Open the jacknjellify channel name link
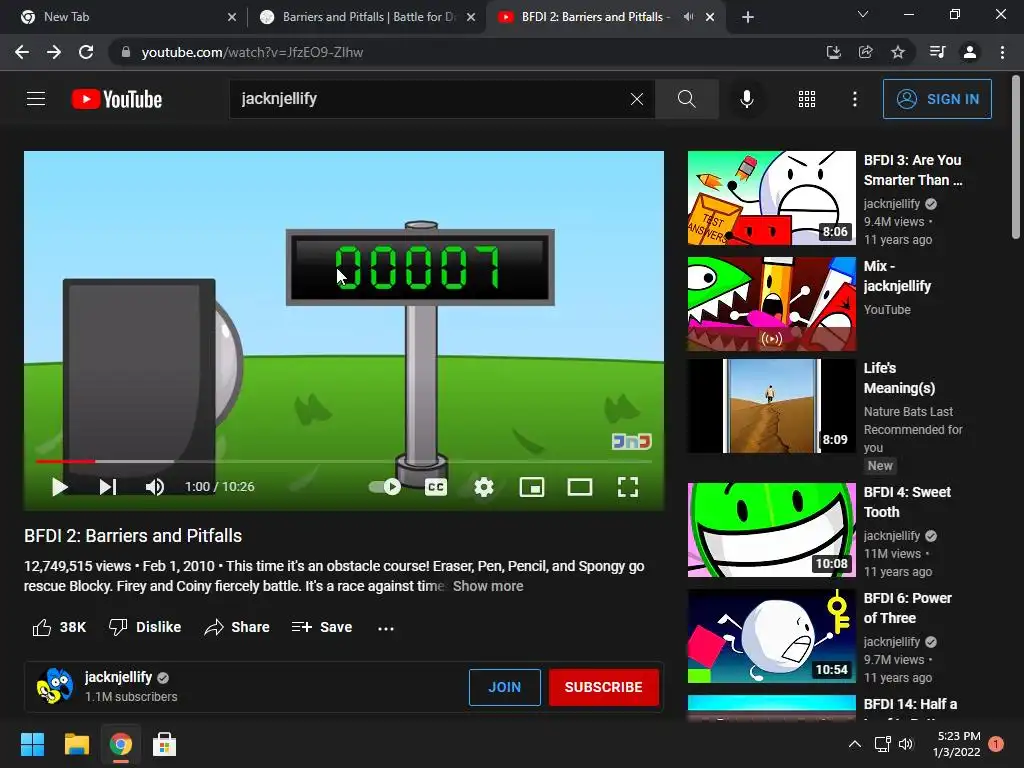 [x=118, y=677]
